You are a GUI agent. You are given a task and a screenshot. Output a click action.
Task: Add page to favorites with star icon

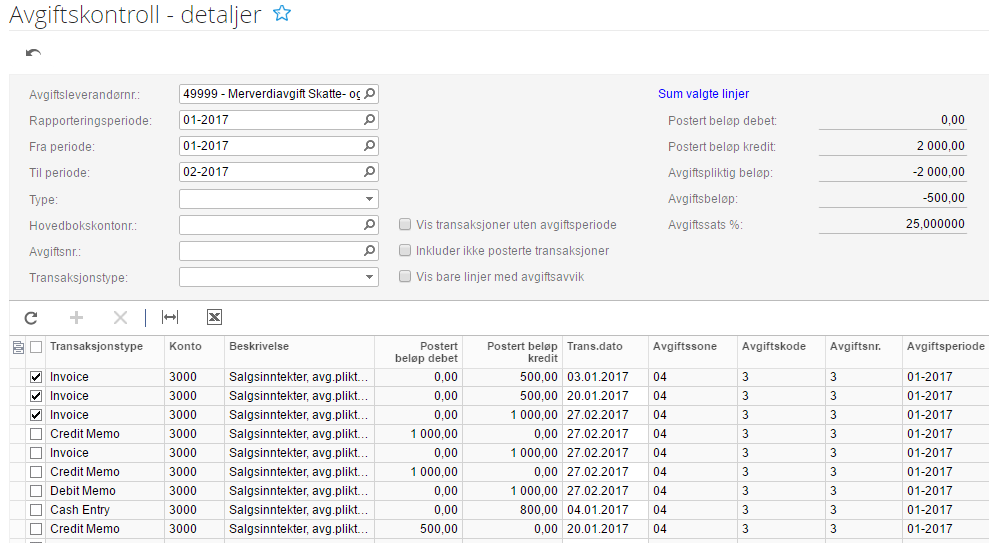282,13
